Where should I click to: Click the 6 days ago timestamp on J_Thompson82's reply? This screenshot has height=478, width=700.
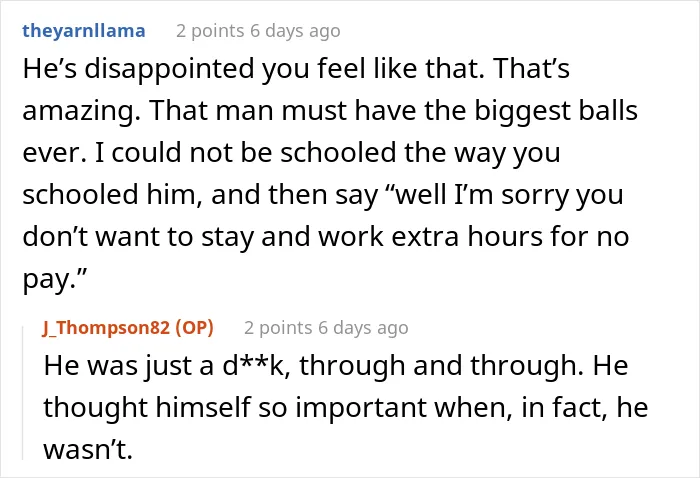363,328
